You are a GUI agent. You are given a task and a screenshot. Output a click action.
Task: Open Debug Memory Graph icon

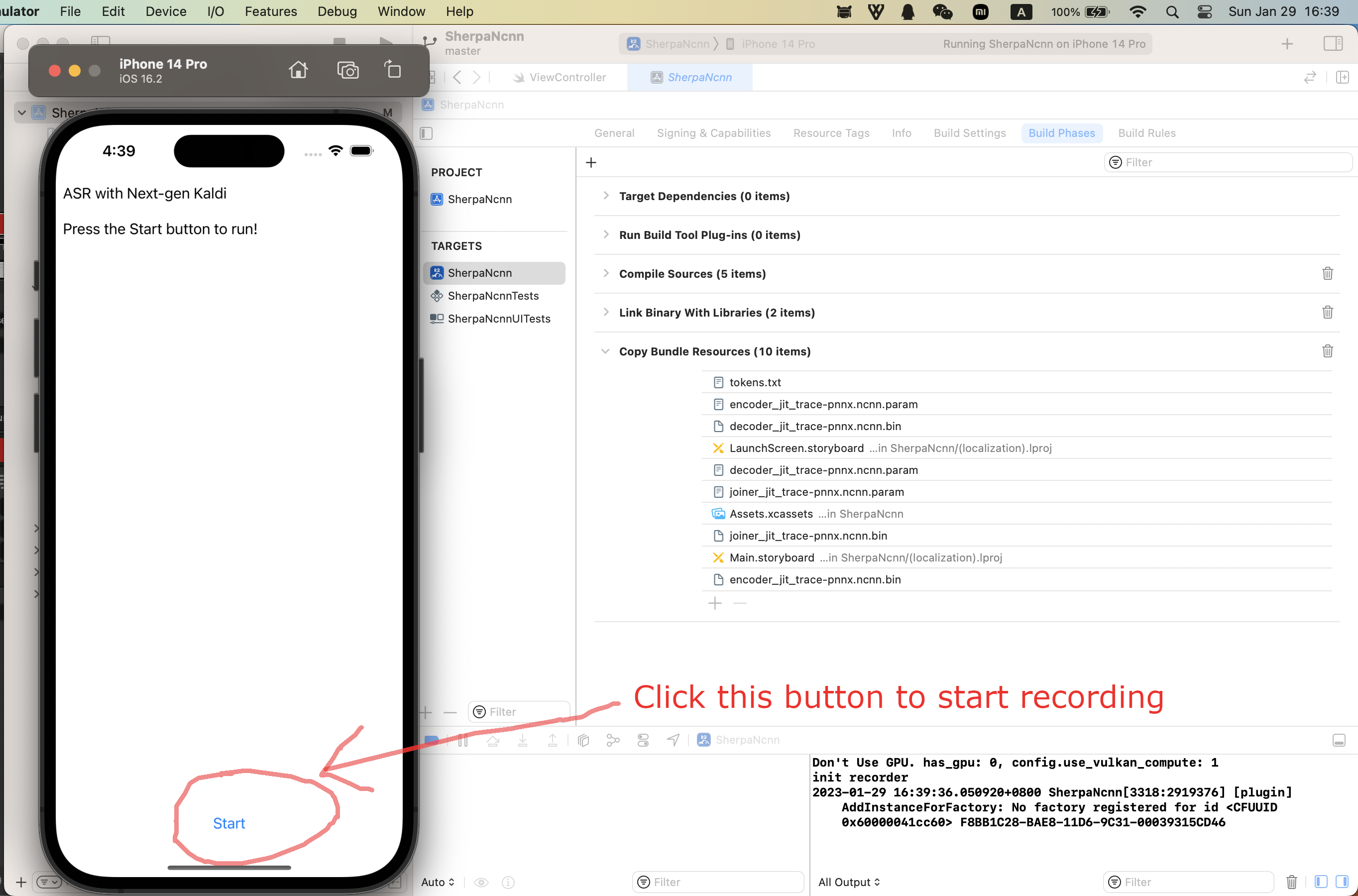click(x=613, y=740)
